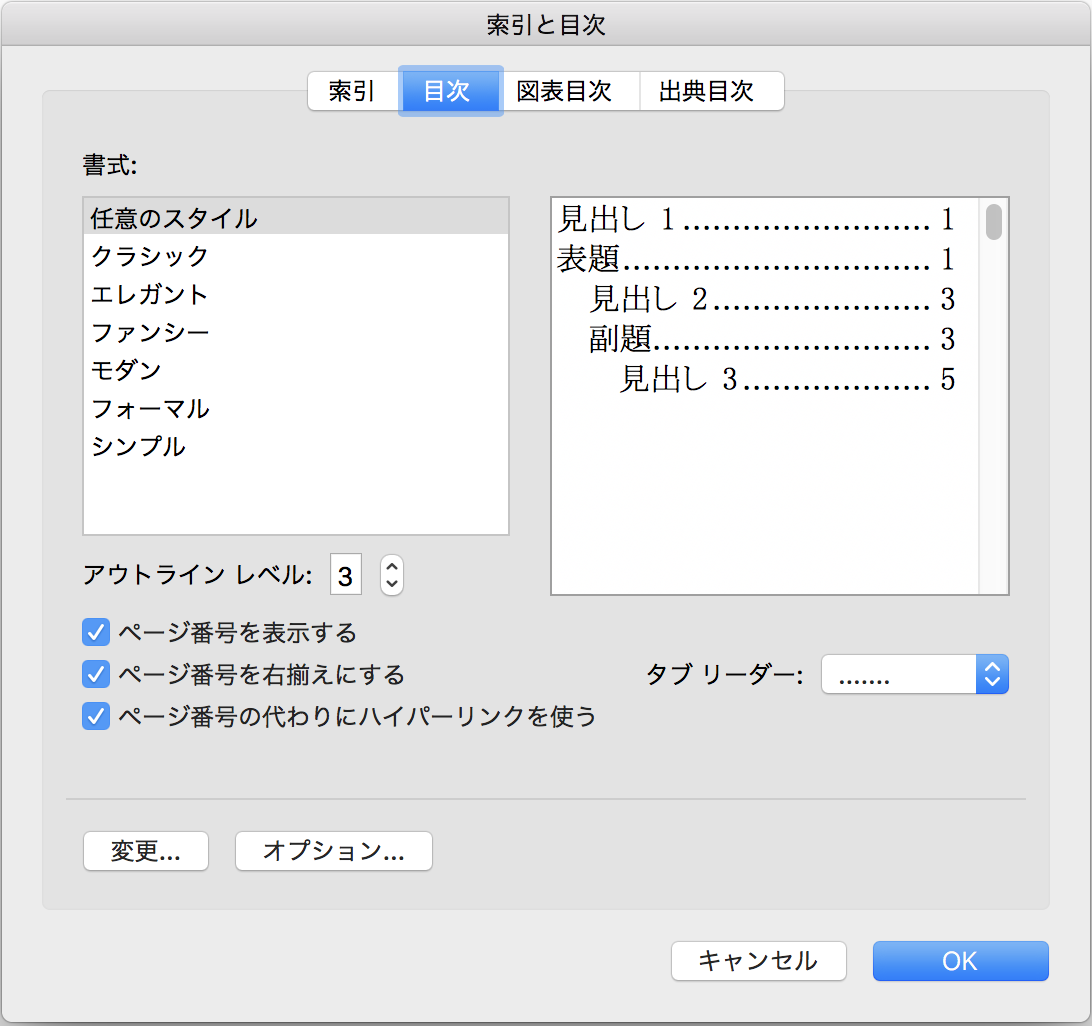Choose the クラシック format
Screen dimensions: 1092x1026
click(x=150, y=256)
